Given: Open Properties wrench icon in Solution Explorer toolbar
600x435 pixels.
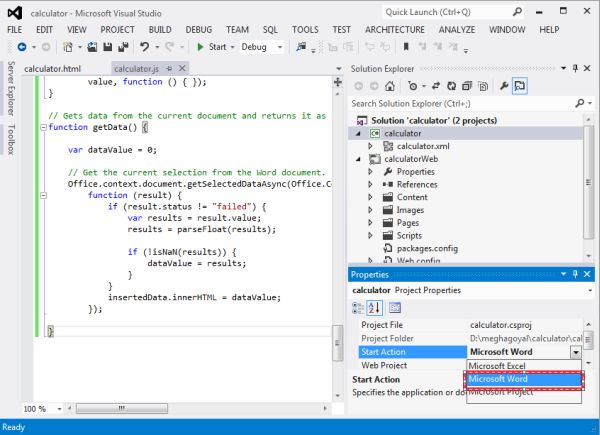Looking at the screenshot, I should coord(504,86).
